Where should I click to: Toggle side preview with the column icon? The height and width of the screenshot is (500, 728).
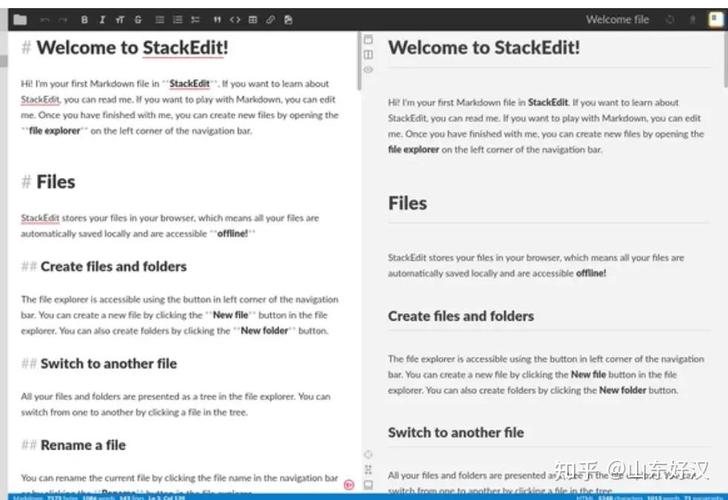[x=368, y=55]
